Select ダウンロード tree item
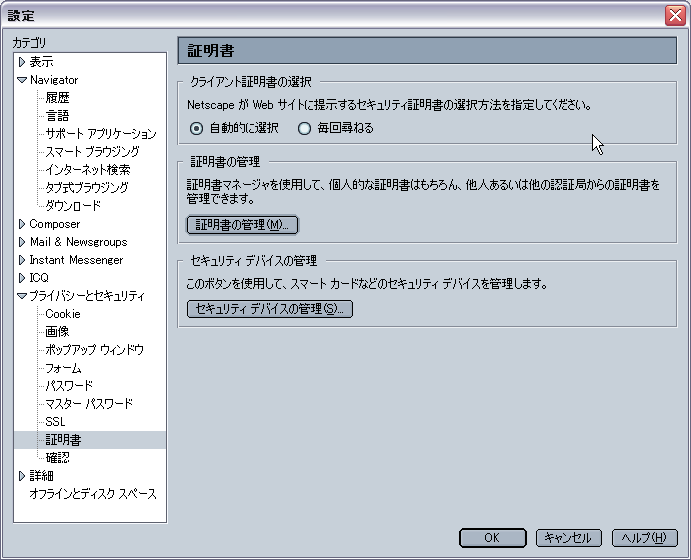691x560 pixels. coord(73,206)
